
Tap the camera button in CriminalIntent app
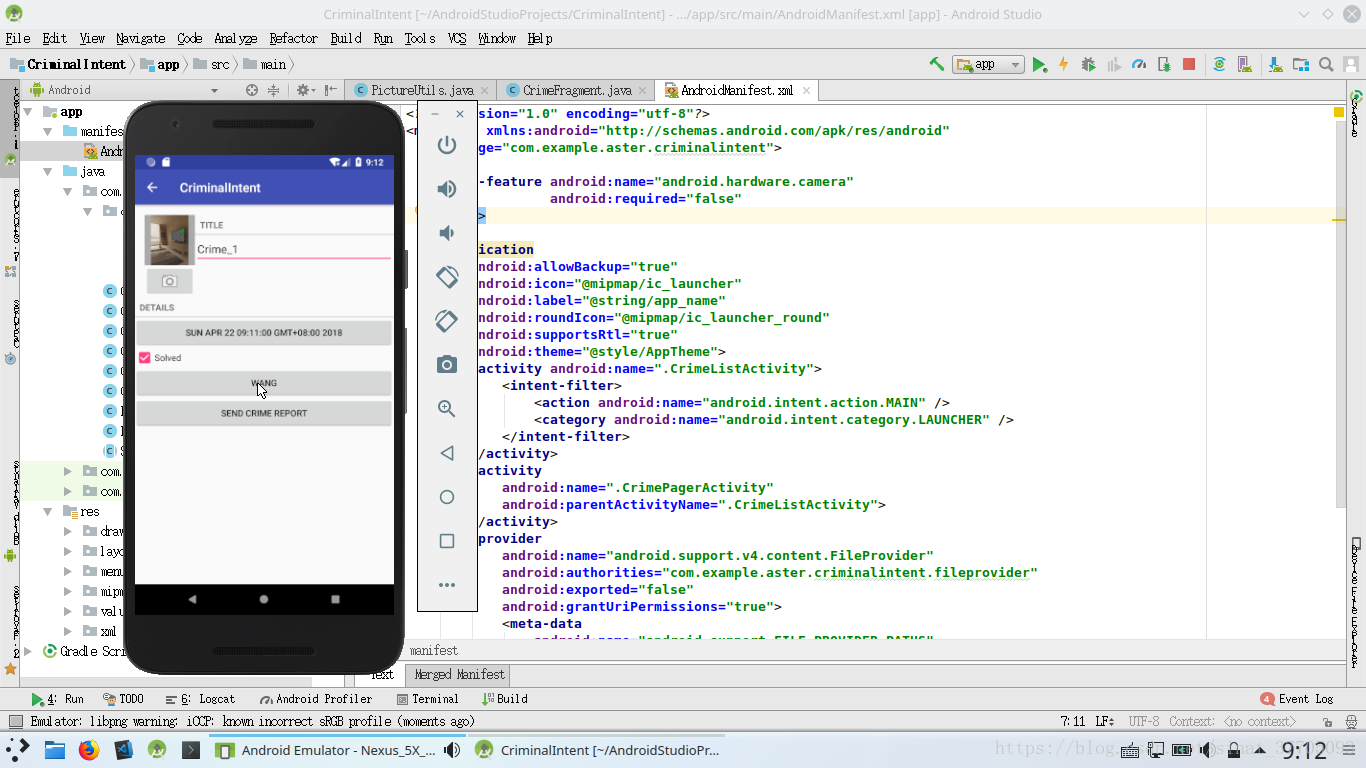click(x=169, y=282)
